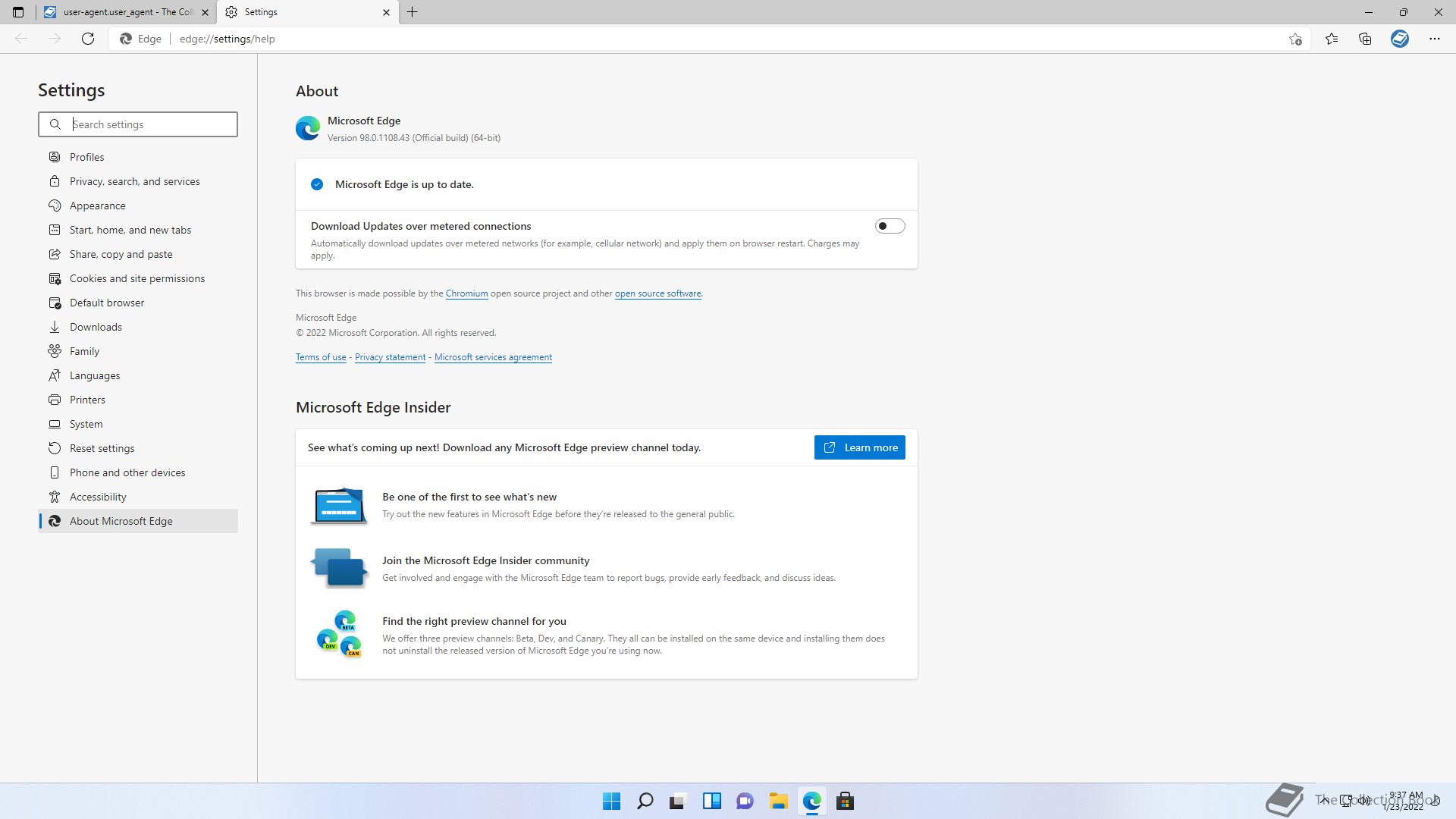Image resolution: width=1456 pixels, height=819 pixels.
Task: Select Cookies and site permissions
Action: click(x=136, y=278)
